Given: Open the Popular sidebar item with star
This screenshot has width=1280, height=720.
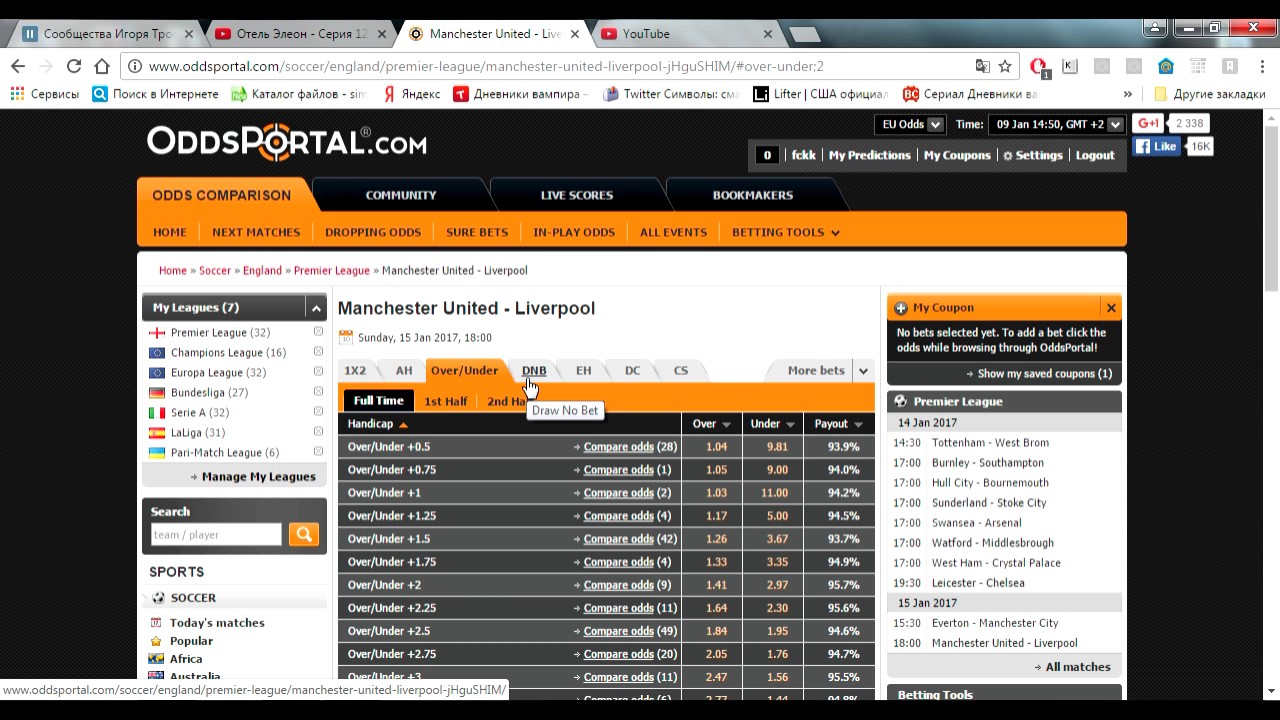Looking at the screenshot, I should pyautogui.click(x=191, y=641).
